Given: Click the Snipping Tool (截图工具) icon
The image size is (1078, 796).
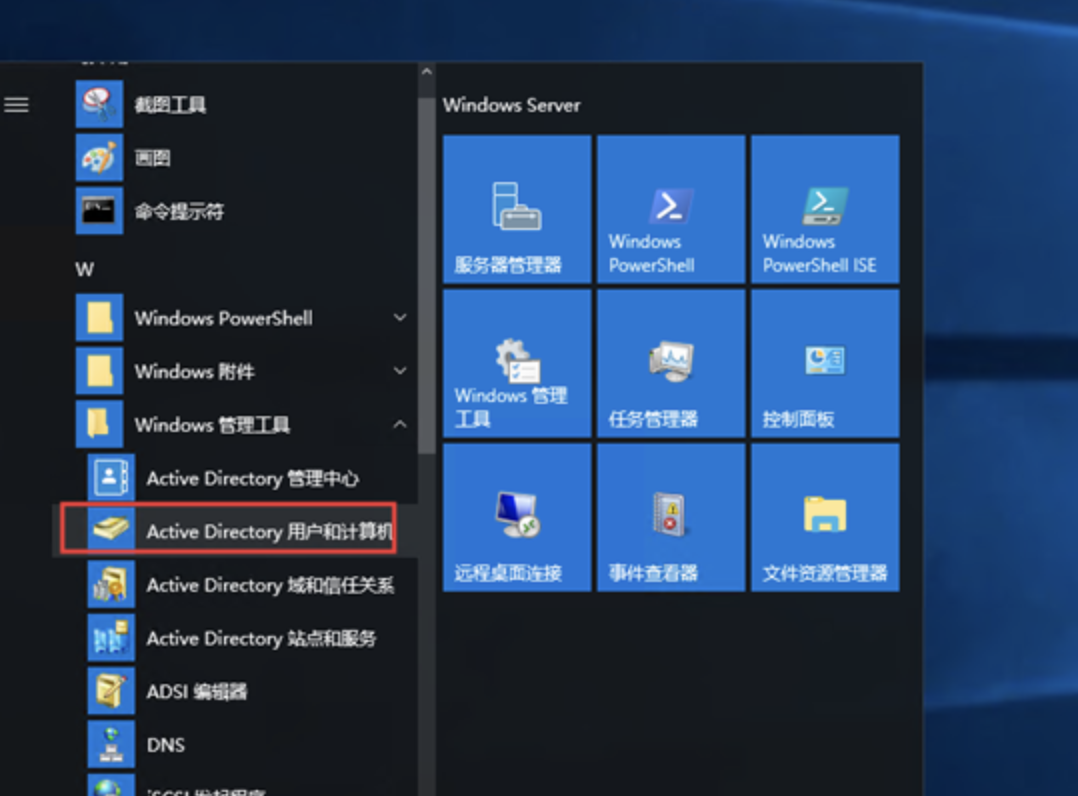Looking at the screenshot, I should coord(99,104).
